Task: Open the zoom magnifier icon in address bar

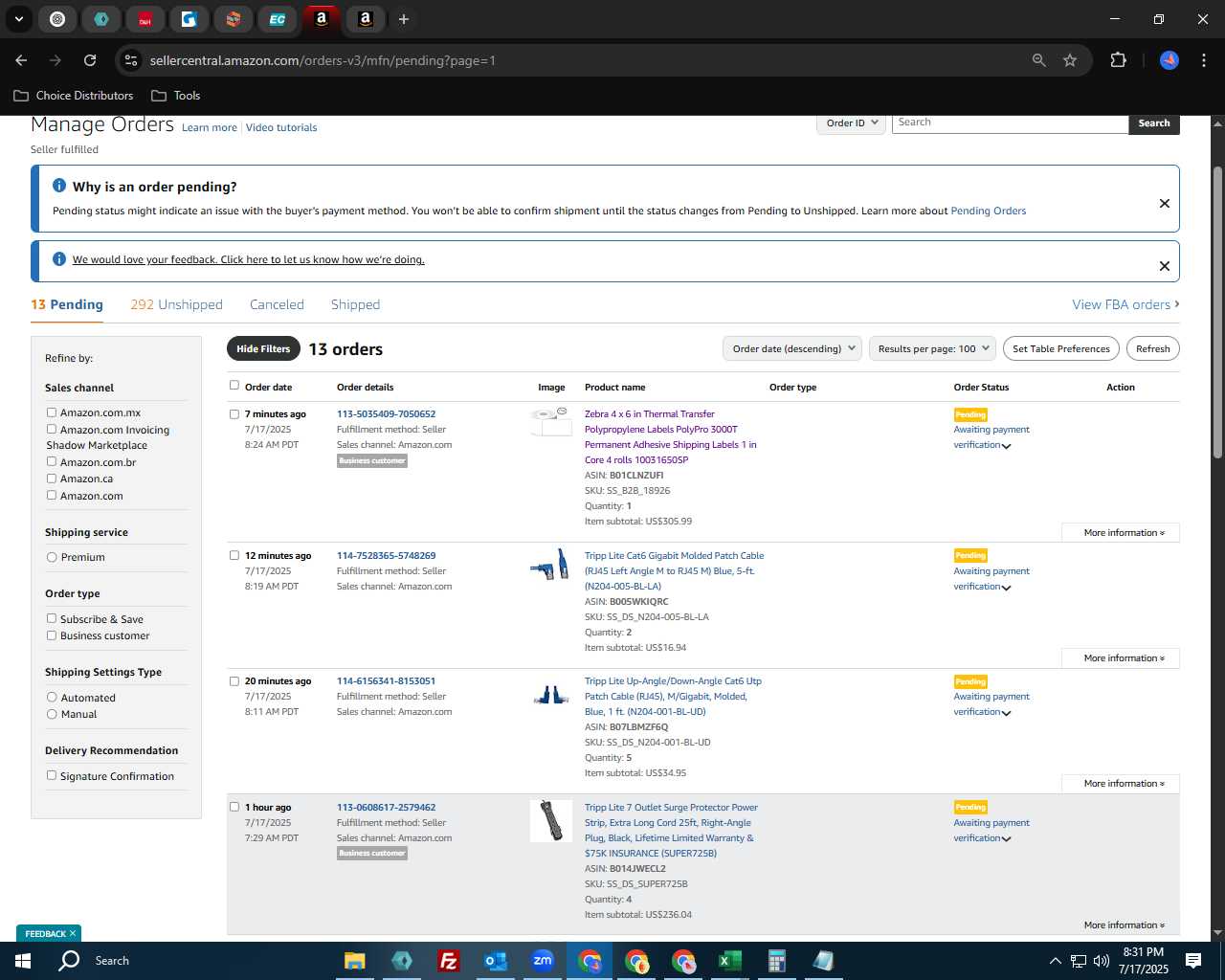Action: coord(1038,60)
